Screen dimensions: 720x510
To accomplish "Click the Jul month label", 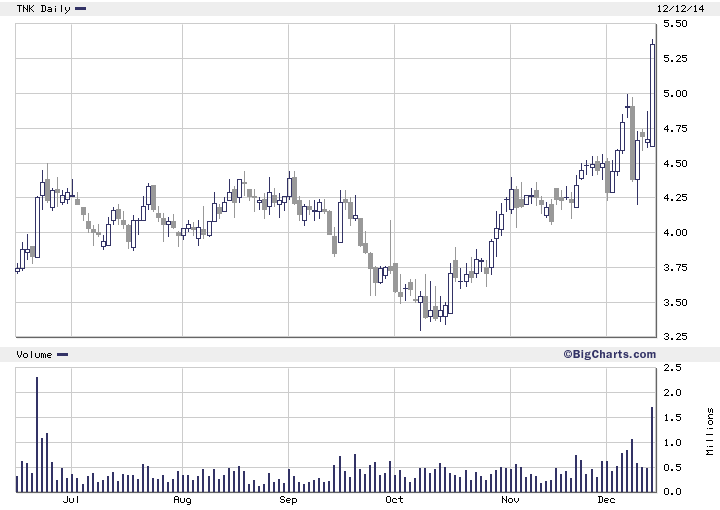I will (71, 499).
